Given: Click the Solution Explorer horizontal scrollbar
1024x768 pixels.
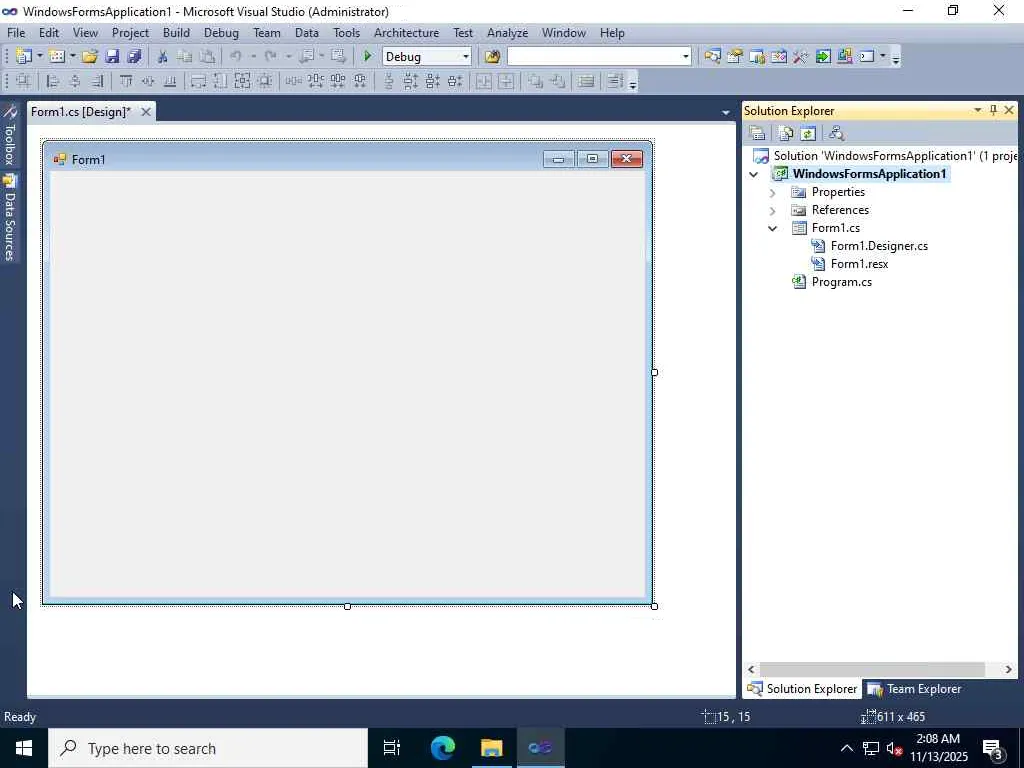Looking at the screenshot, I should point(872,669).
